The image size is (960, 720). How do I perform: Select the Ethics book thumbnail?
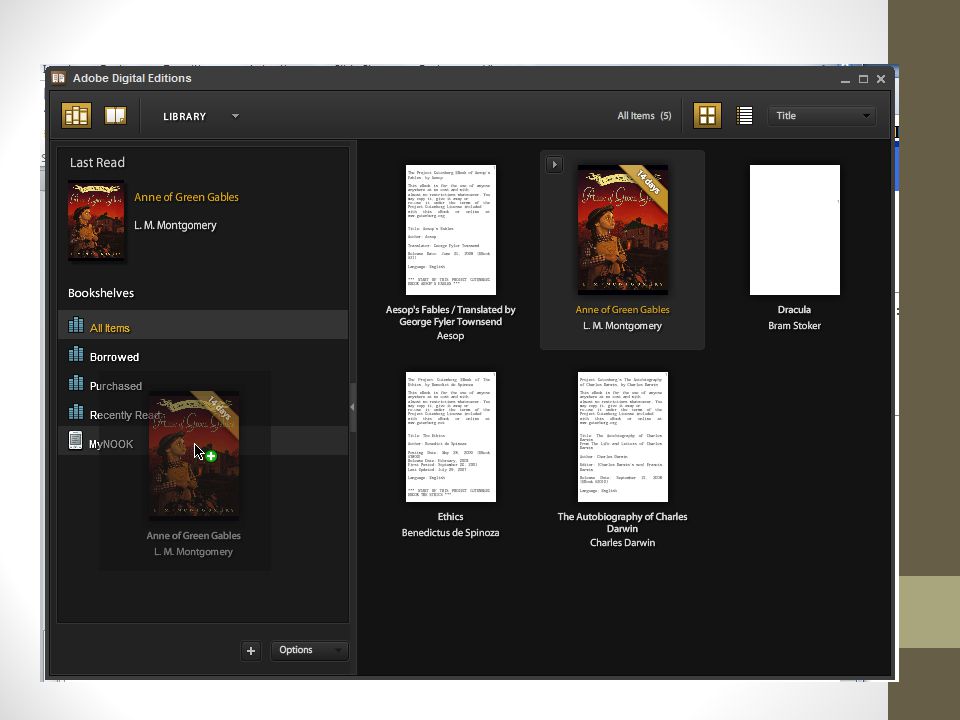pyautogui.click(x=451, y=437)
